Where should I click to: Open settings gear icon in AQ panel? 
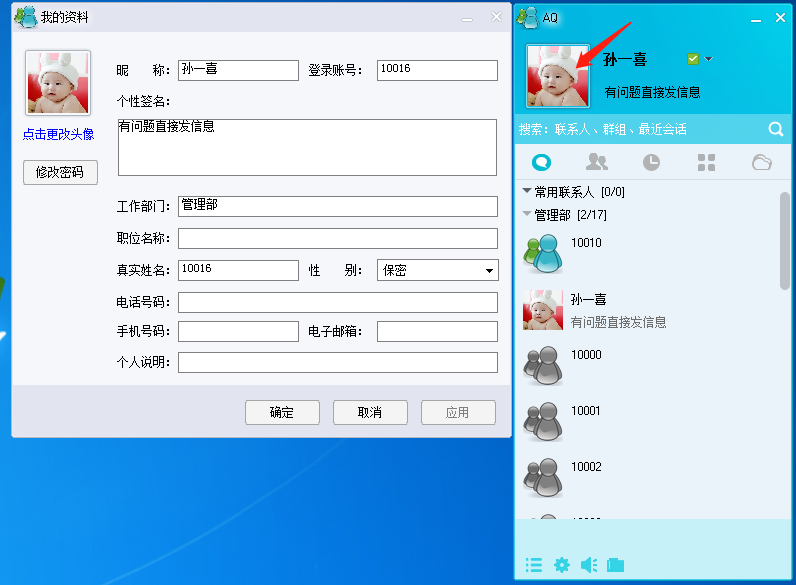(x=562, y=565)
